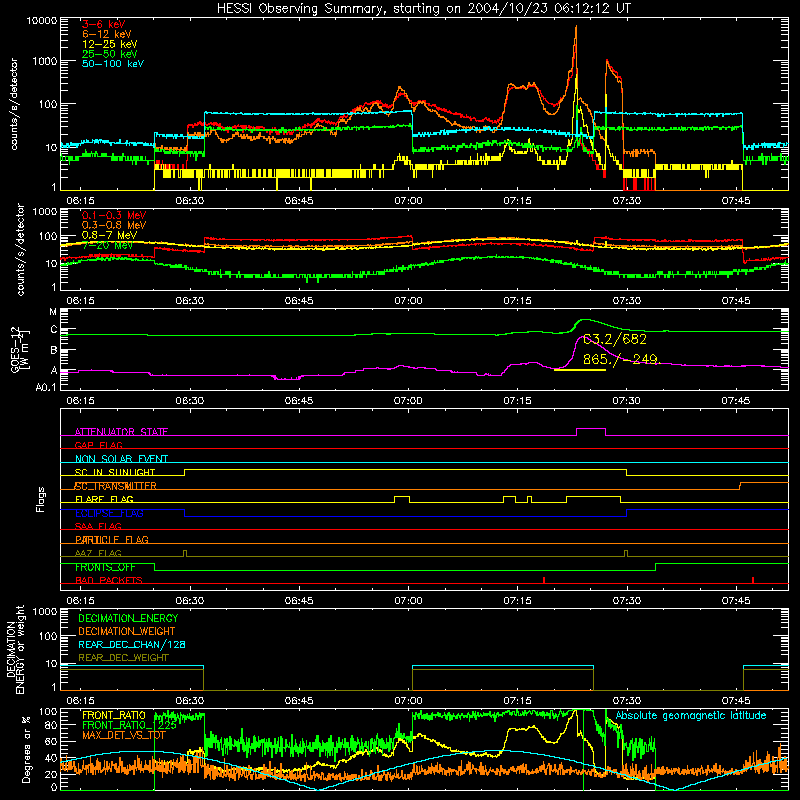This screenshot has height=800, width=800.
Task: Select the yellow 12-25 keV legend label
Action: point(110,44)
